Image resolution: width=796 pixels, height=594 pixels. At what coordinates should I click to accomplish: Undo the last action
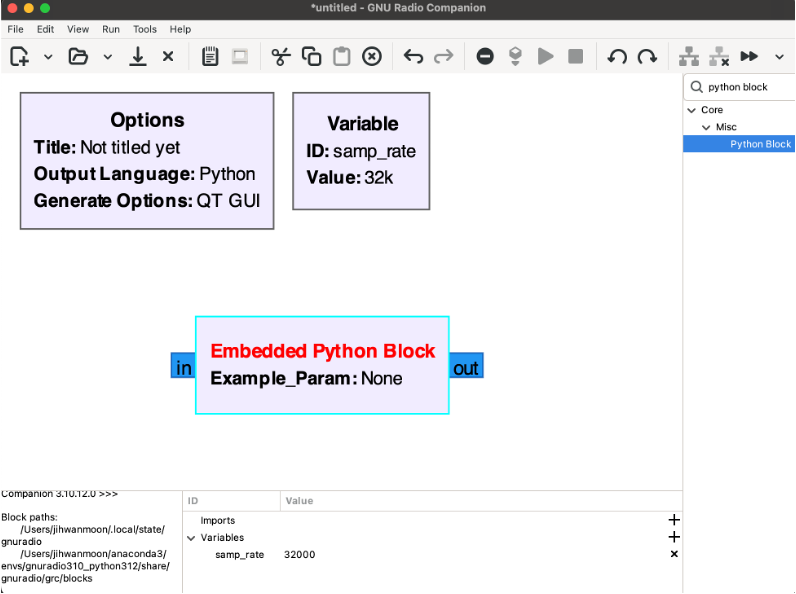(413, 56)
